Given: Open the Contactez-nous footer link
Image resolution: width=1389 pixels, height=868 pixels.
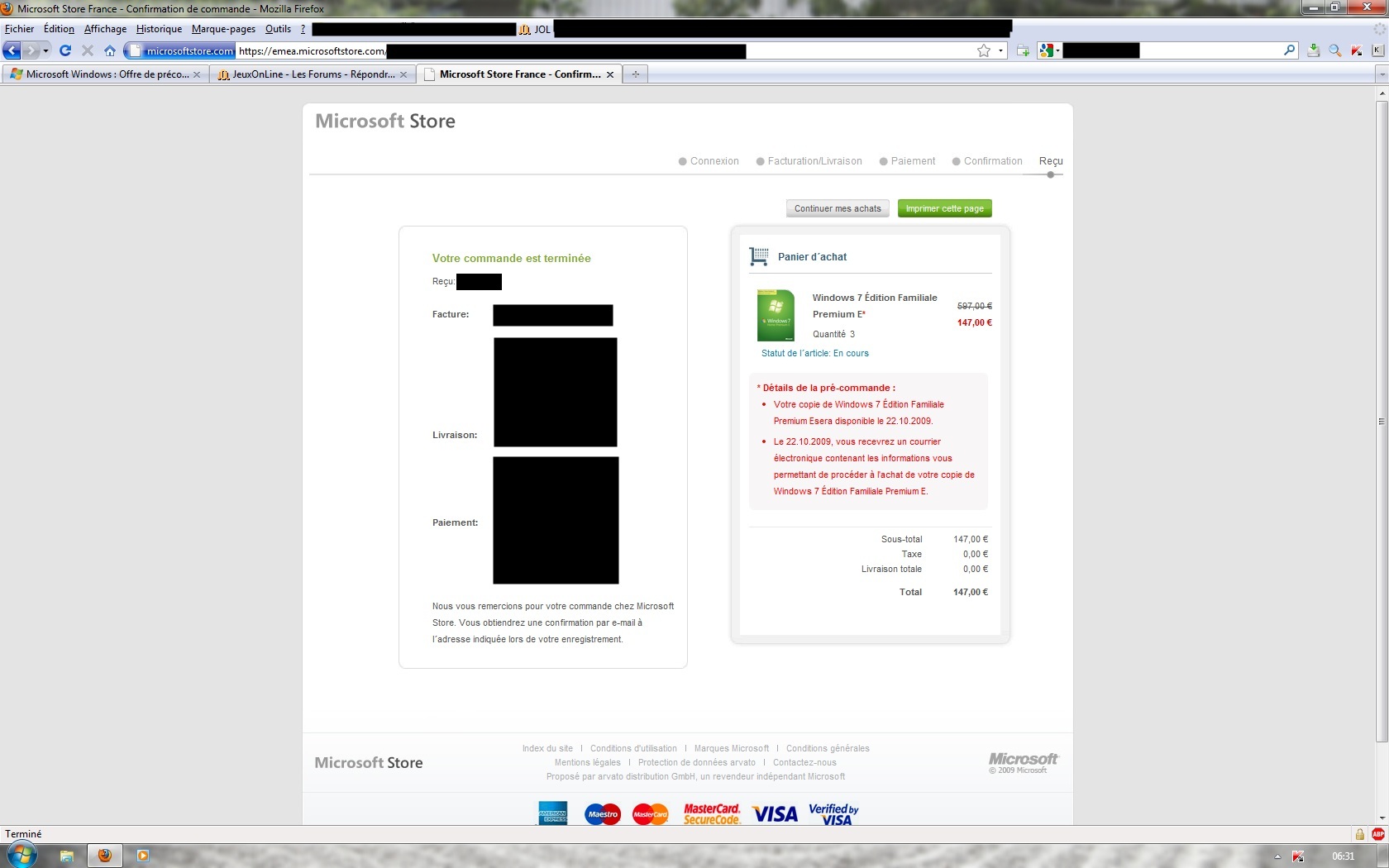Looking at the screenshot, I should [x=804, y=763].
